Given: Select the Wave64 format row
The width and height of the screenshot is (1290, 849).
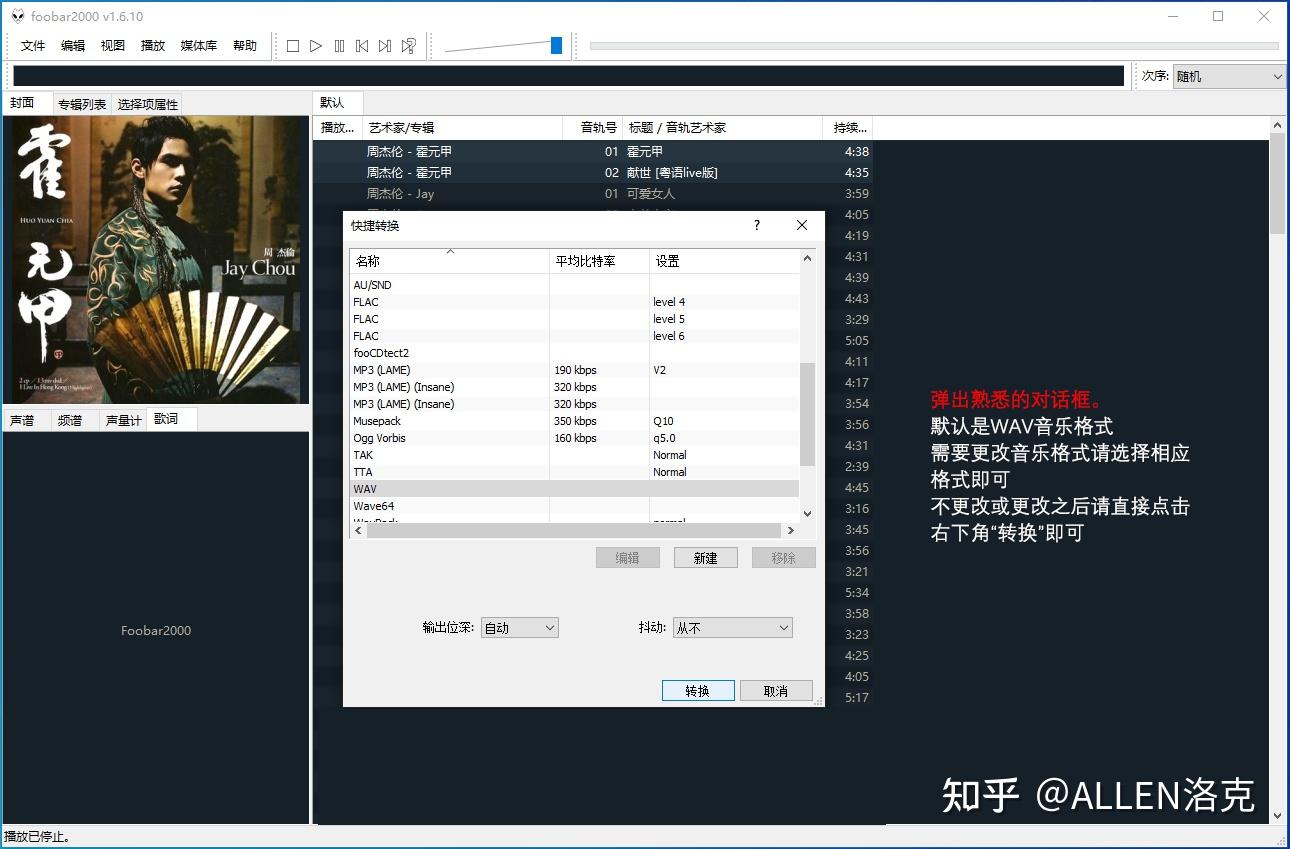Looking at the screenshot, I should (575, 506).
